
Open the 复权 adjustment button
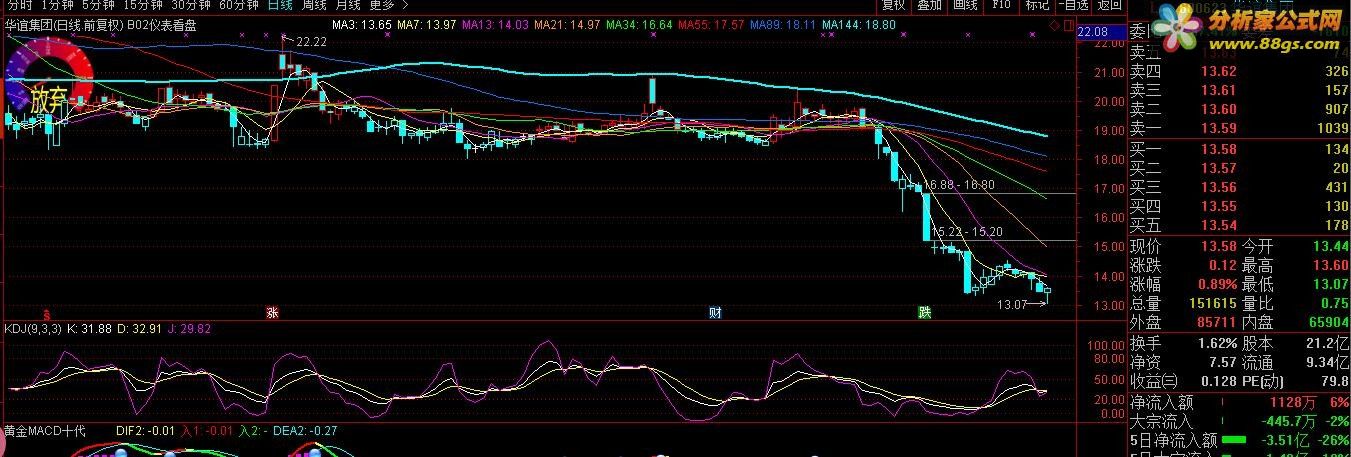893,5
